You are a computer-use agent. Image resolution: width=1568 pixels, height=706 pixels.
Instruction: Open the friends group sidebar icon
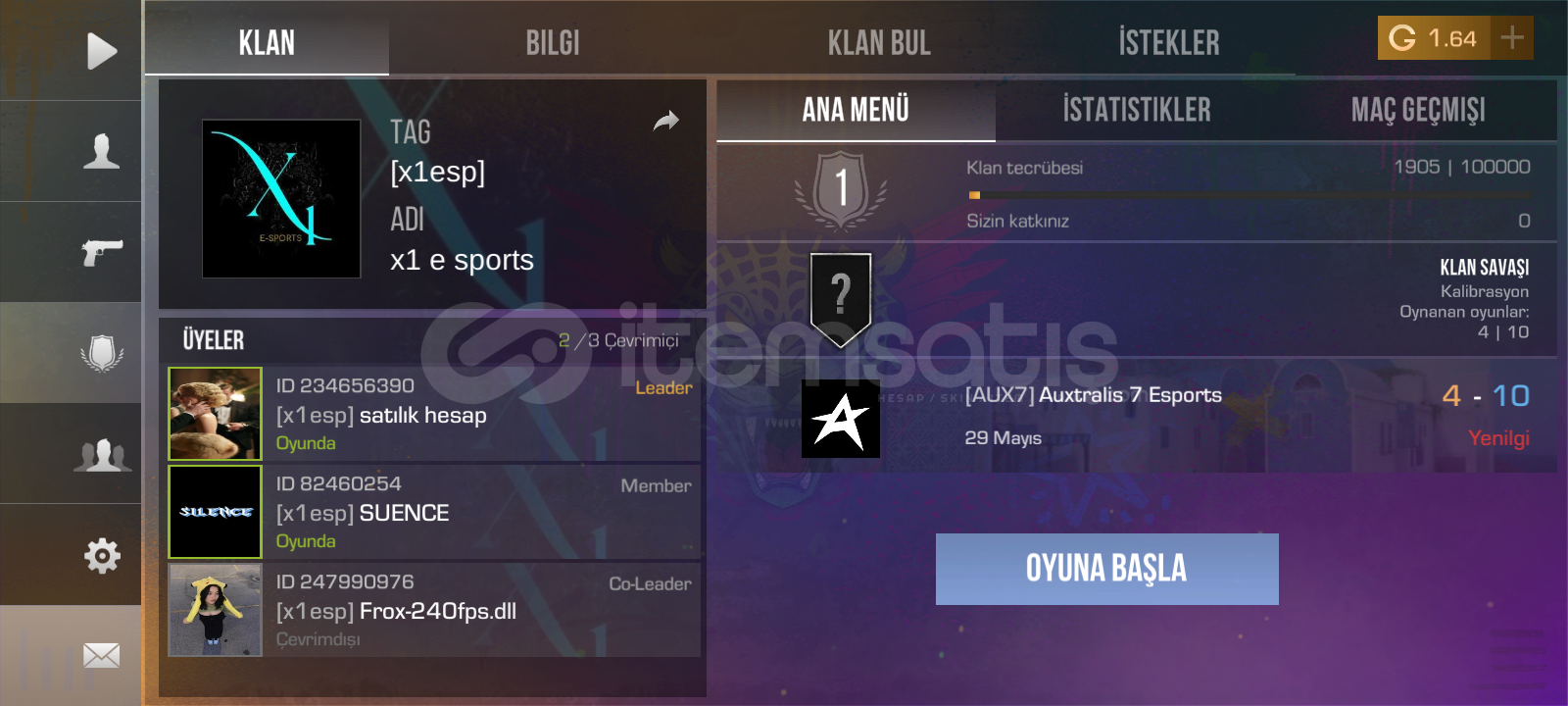pos(102,454)
